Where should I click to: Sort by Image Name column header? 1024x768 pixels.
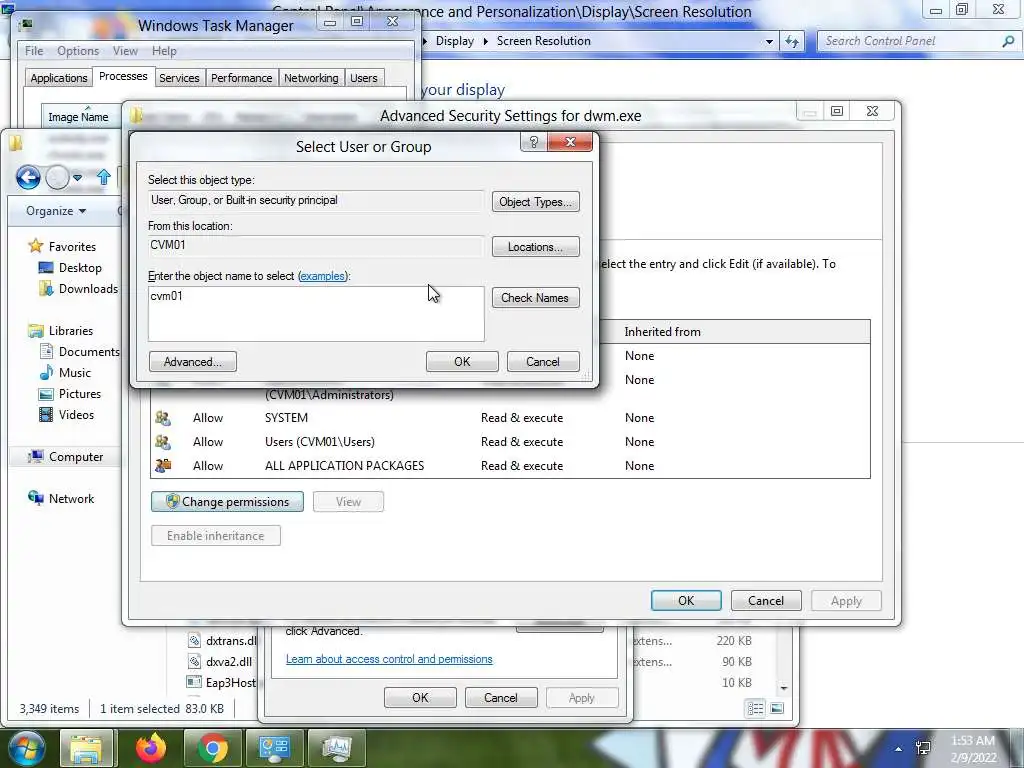click(78, 117)
